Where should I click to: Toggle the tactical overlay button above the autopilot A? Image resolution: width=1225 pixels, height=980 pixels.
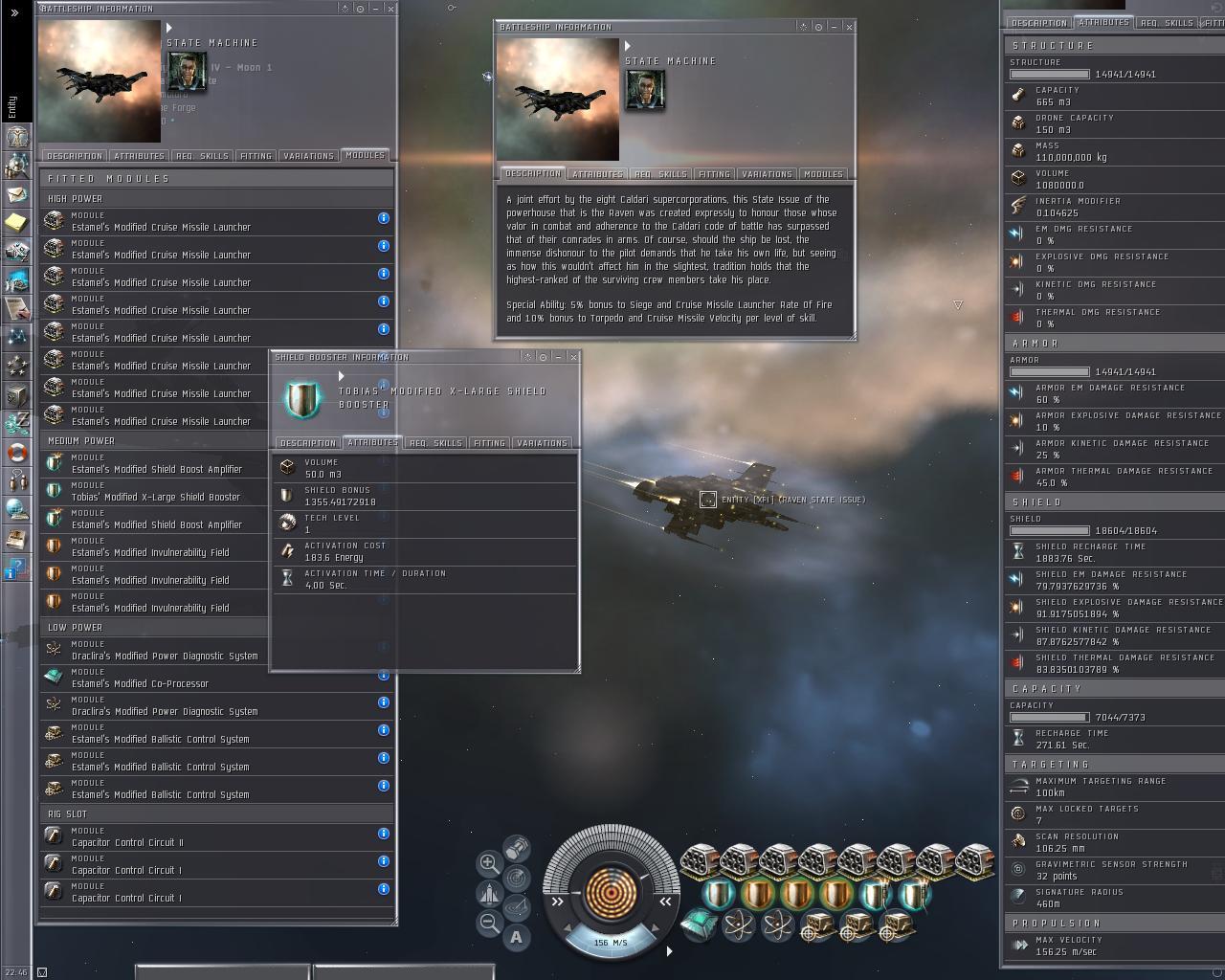(x=517, y=907)
